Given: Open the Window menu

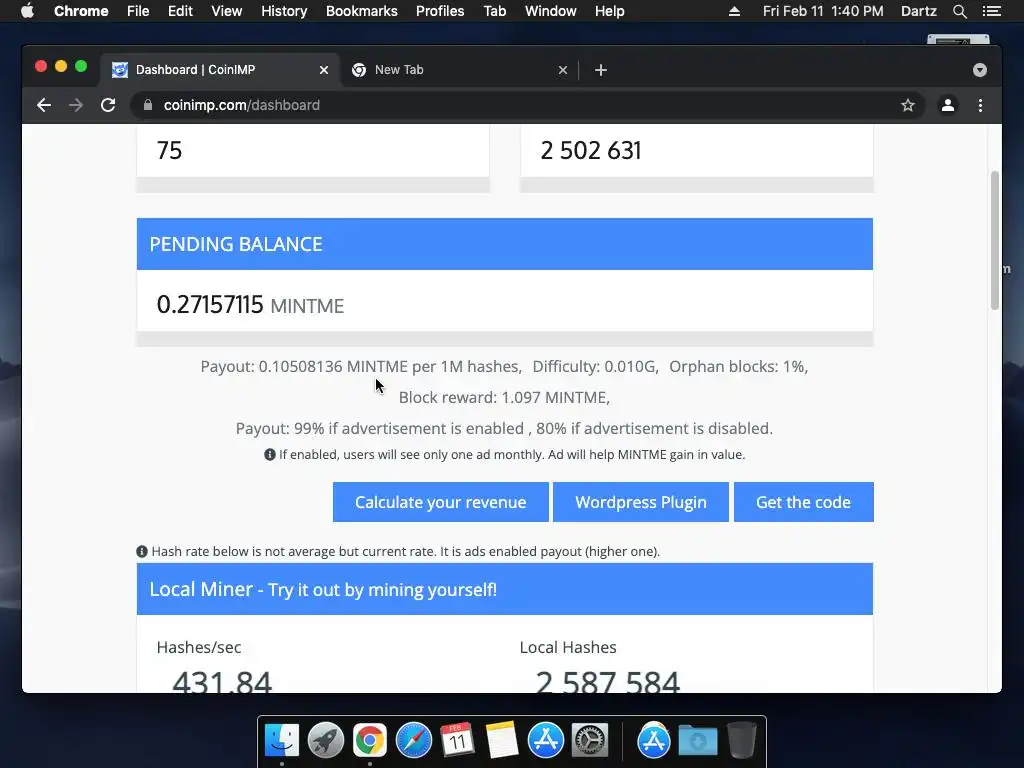Looking at the screenshot, I should [x=551, y=11].
